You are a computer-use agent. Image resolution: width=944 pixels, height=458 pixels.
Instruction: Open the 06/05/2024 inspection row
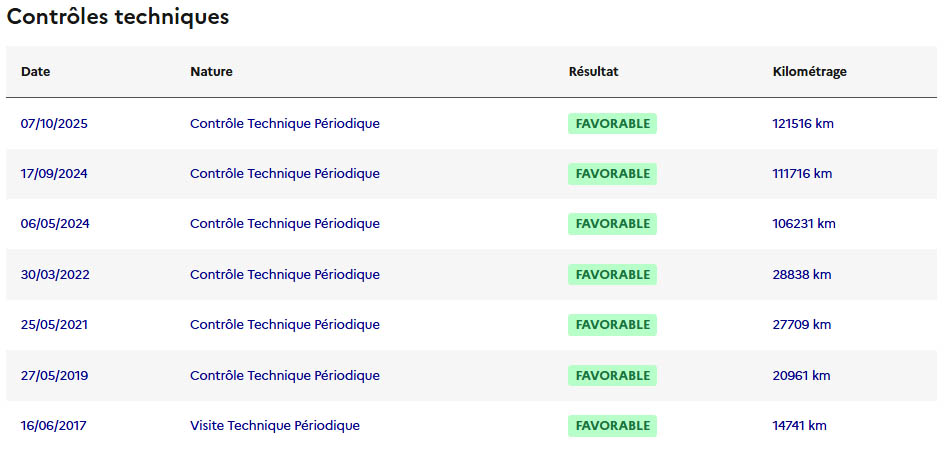55,224
